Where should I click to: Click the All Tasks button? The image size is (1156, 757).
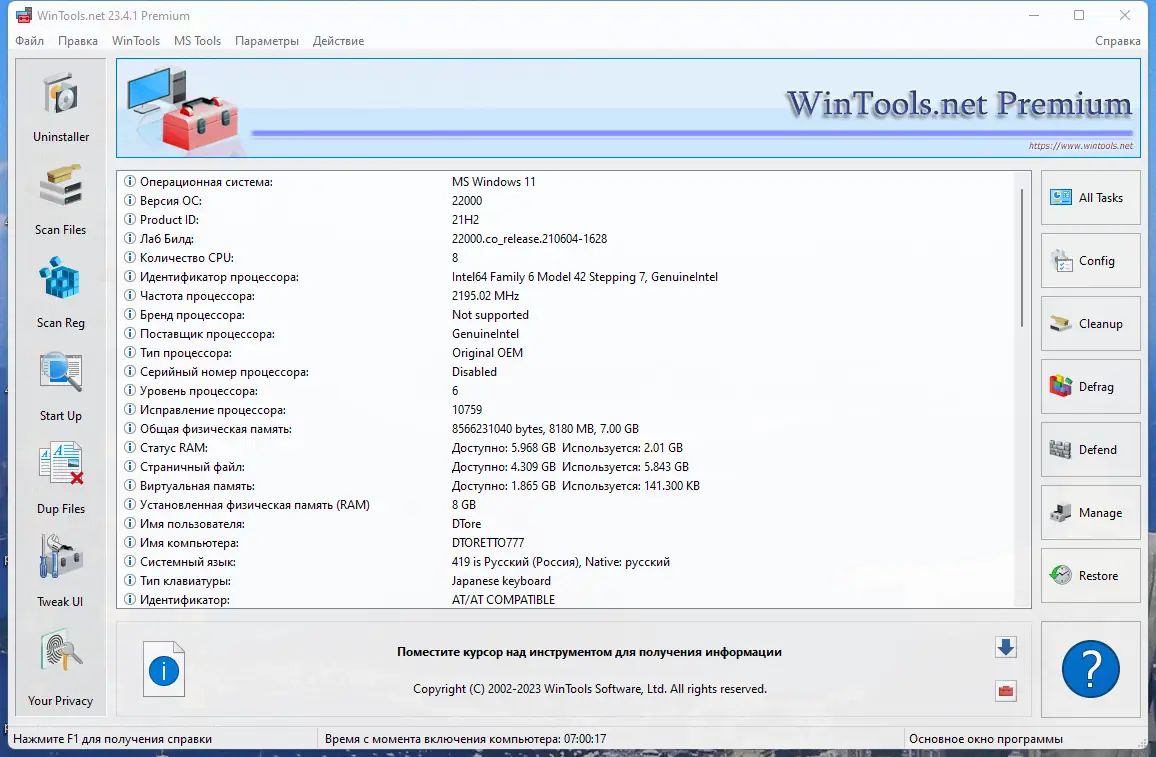click(x=1090, y=198)
